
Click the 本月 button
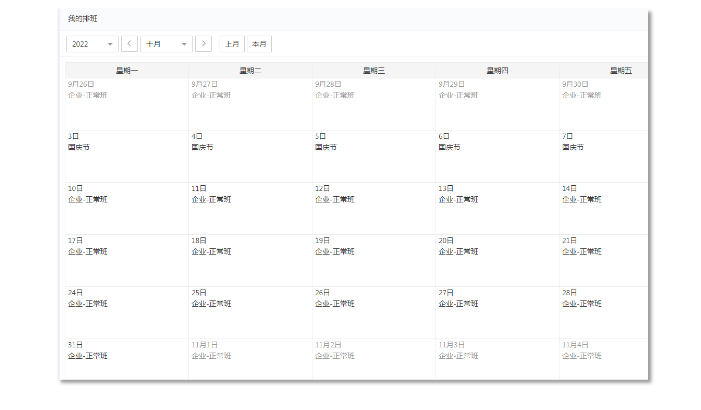click(259, 44)
